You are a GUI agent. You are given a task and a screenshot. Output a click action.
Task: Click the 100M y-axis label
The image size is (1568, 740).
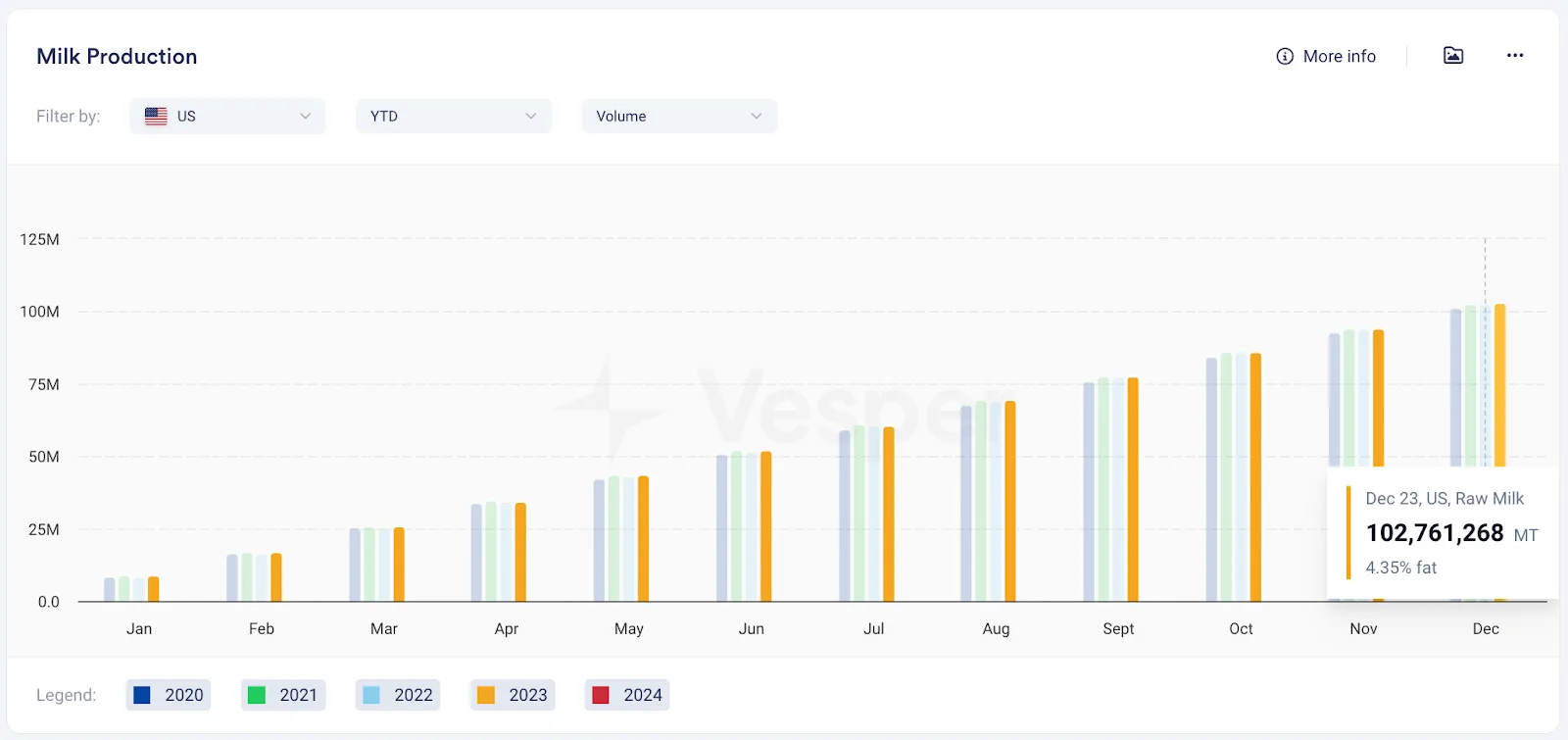coord(39,312)
